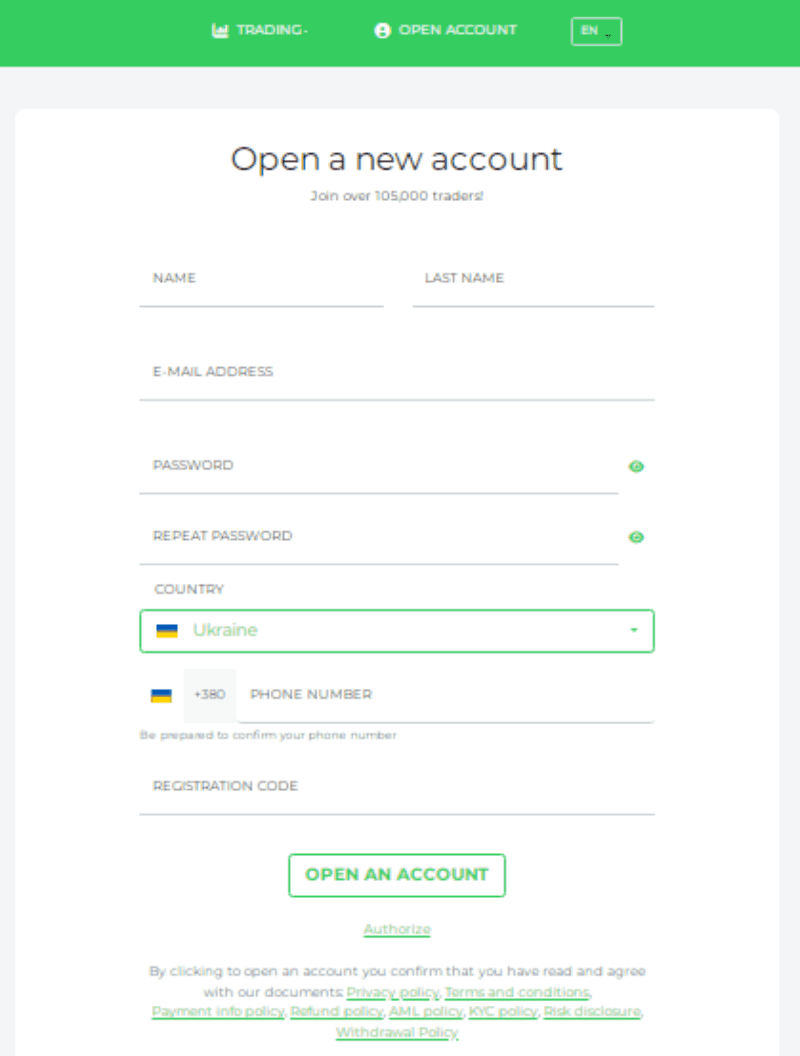Expand the Country dropdown arrow
The width and height of the screenshot is (800, 1056).
click(x=634, y=631)
